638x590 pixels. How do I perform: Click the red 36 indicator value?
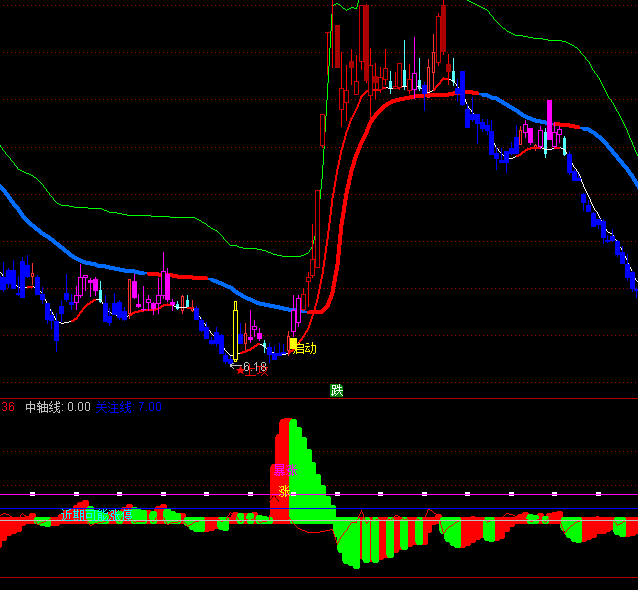click(8, 407)
